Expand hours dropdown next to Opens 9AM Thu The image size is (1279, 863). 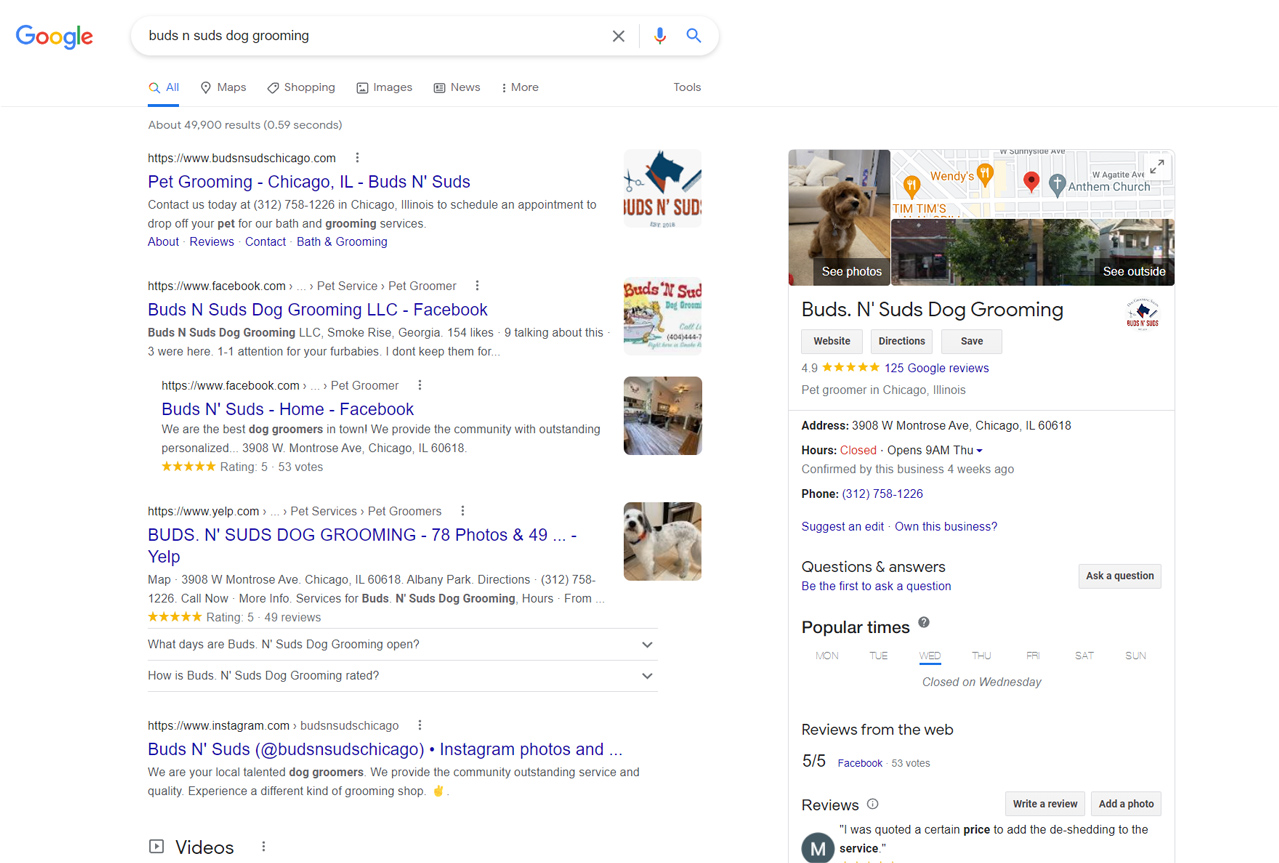[979, 451]
